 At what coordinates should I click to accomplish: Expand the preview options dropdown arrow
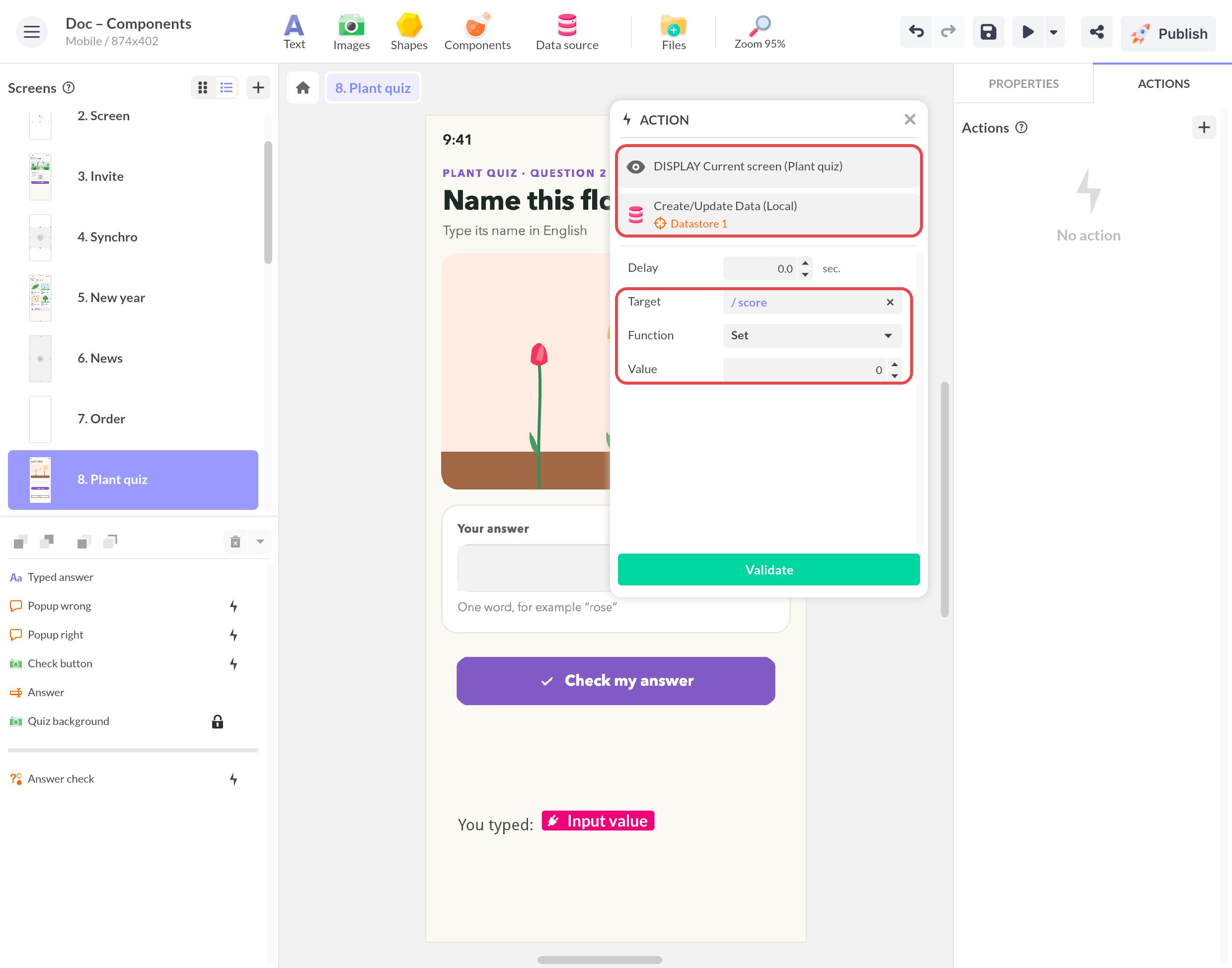[x=1054, y=32]
